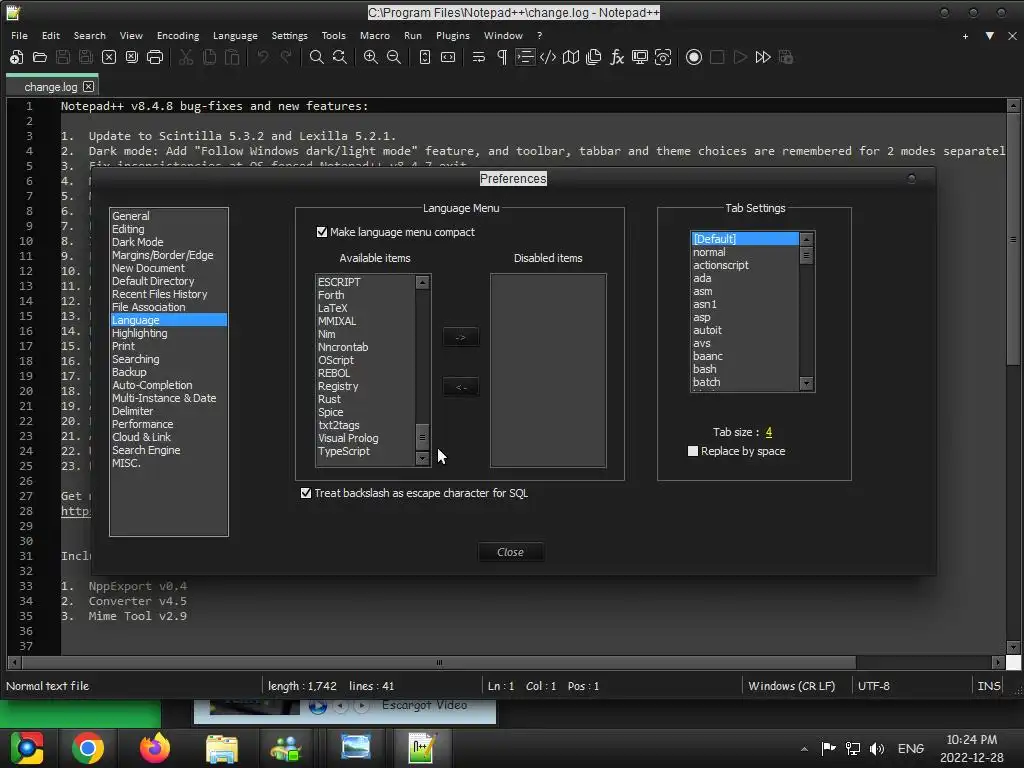Toggle Treat backslash as escape character for SQL

(306, 493)
